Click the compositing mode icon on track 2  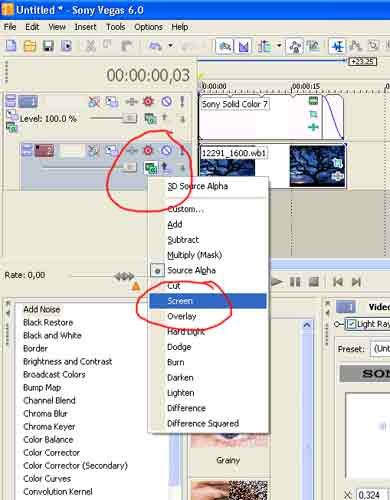point(151,168)
